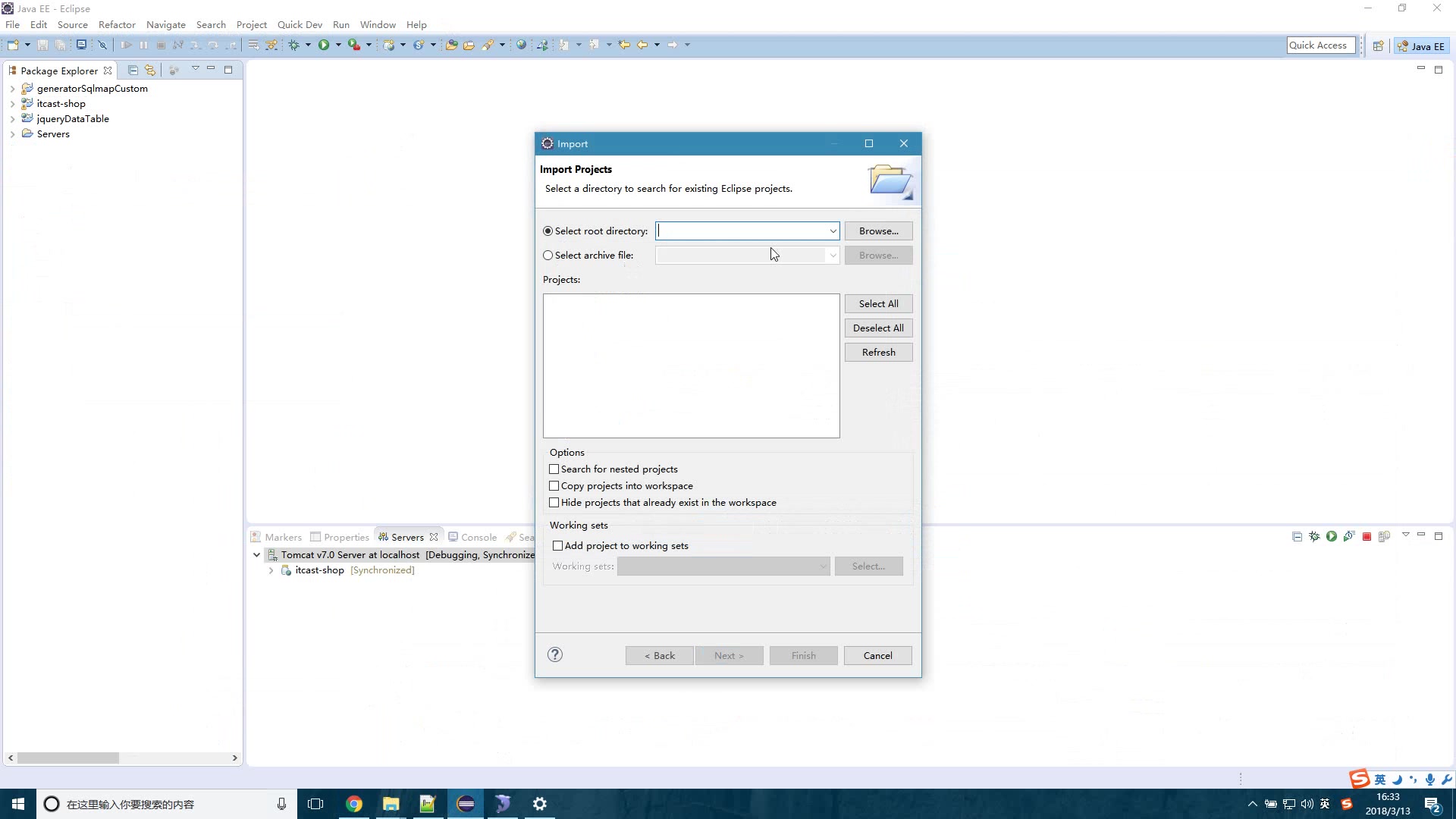Expand the generatorSqlmapCustom project tree
Screen dimensions: 1456x819
[x=12, y=88]
